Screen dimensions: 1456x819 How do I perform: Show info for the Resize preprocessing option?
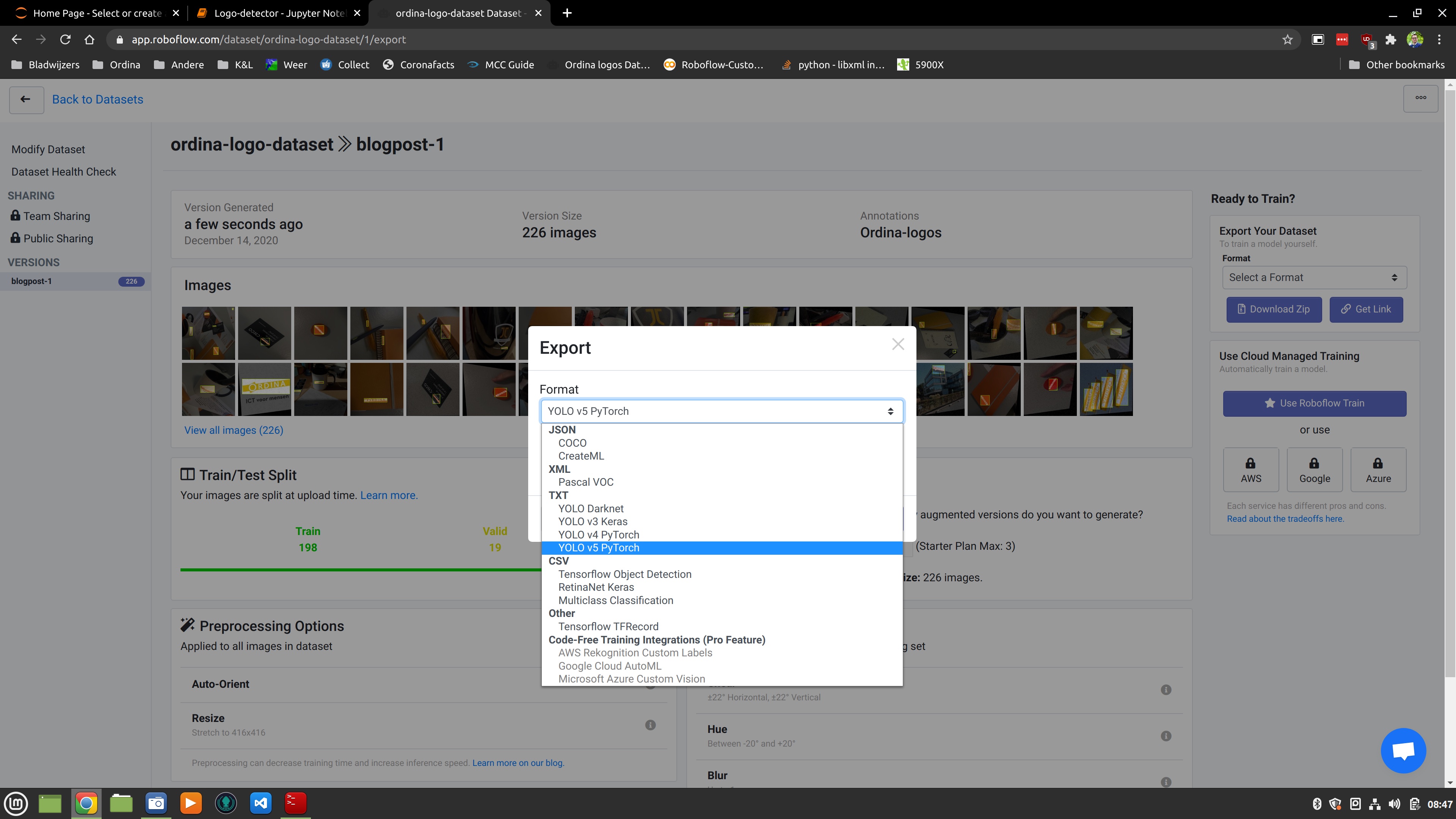pos(651,725)
